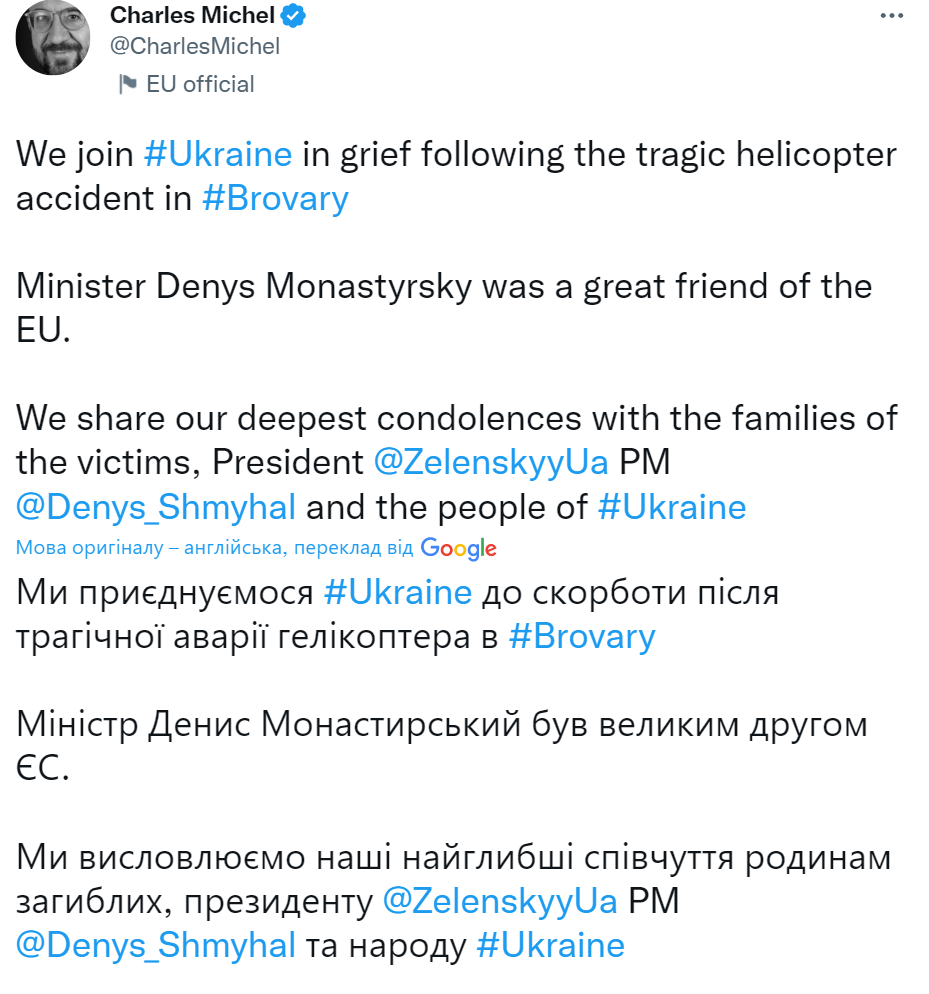Click the @CharlesMichel handle
Viewport: 929px width, 994px height.
pyautogui.click(x=194, y=46)
